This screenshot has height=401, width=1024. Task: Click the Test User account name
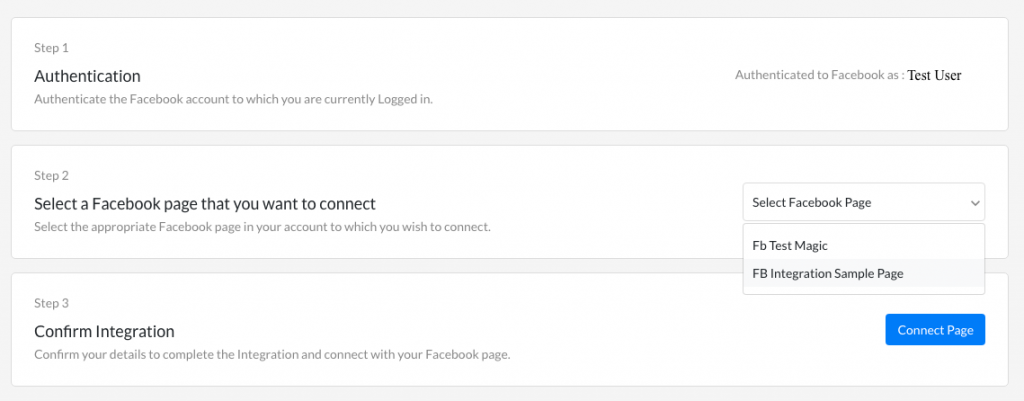pos(935,75)
